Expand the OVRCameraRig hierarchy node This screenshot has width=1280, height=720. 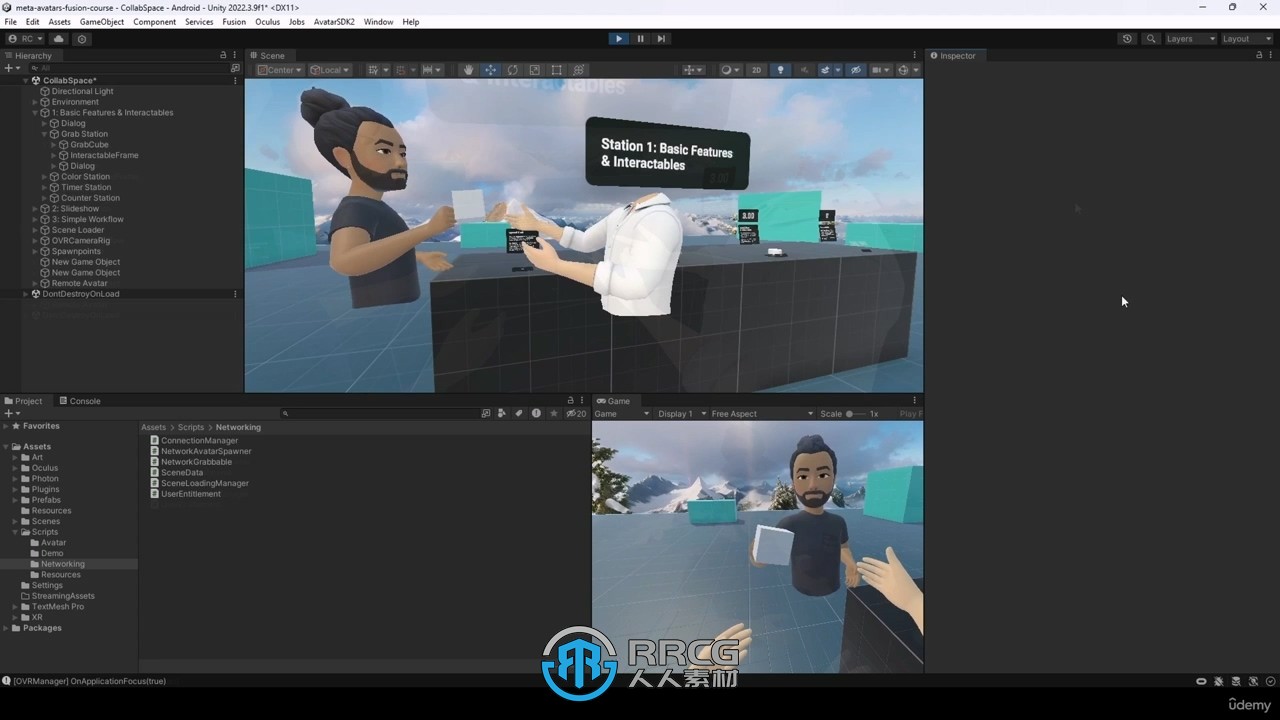pyautogui.click(x=36, y=241)
